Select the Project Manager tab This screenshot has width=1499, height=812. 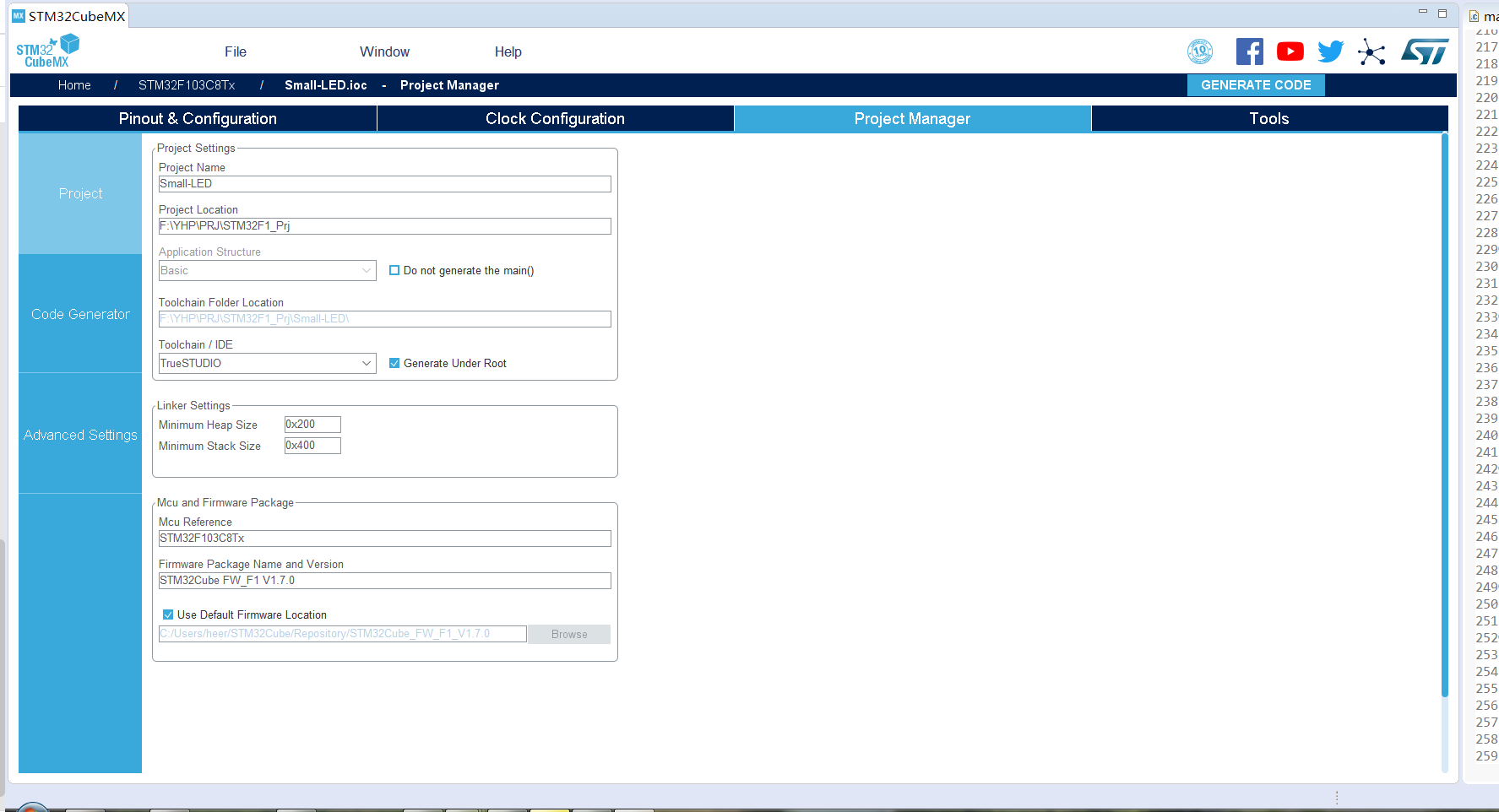click(x=912, y=118)
